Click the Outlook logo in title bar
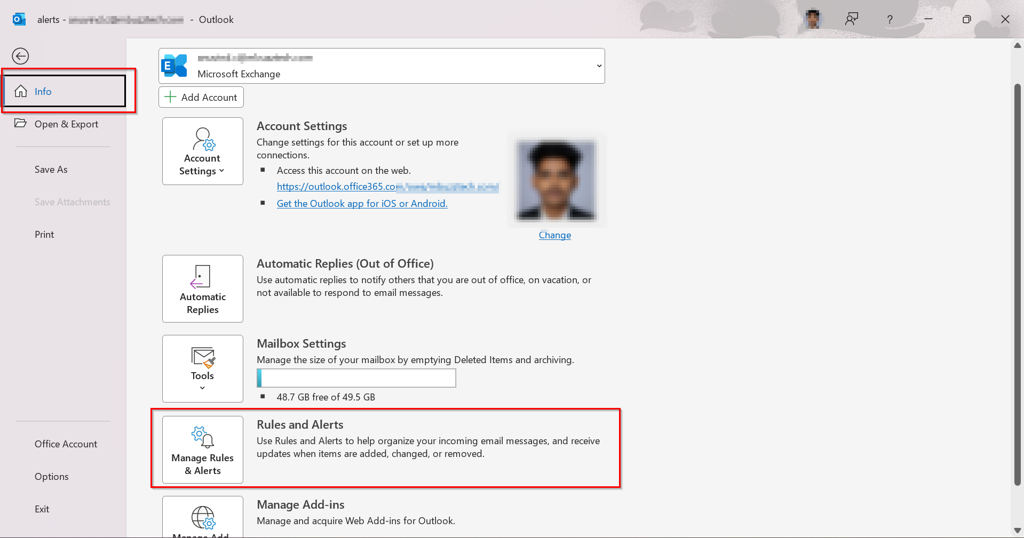 click(19, 19)
